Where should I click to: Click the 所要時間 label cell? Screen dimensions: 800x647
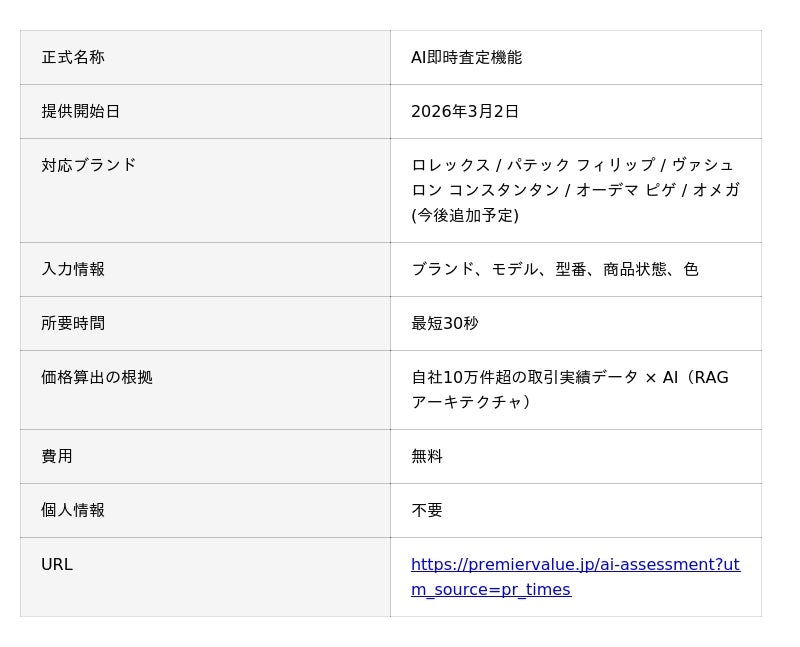pos(73,324)
